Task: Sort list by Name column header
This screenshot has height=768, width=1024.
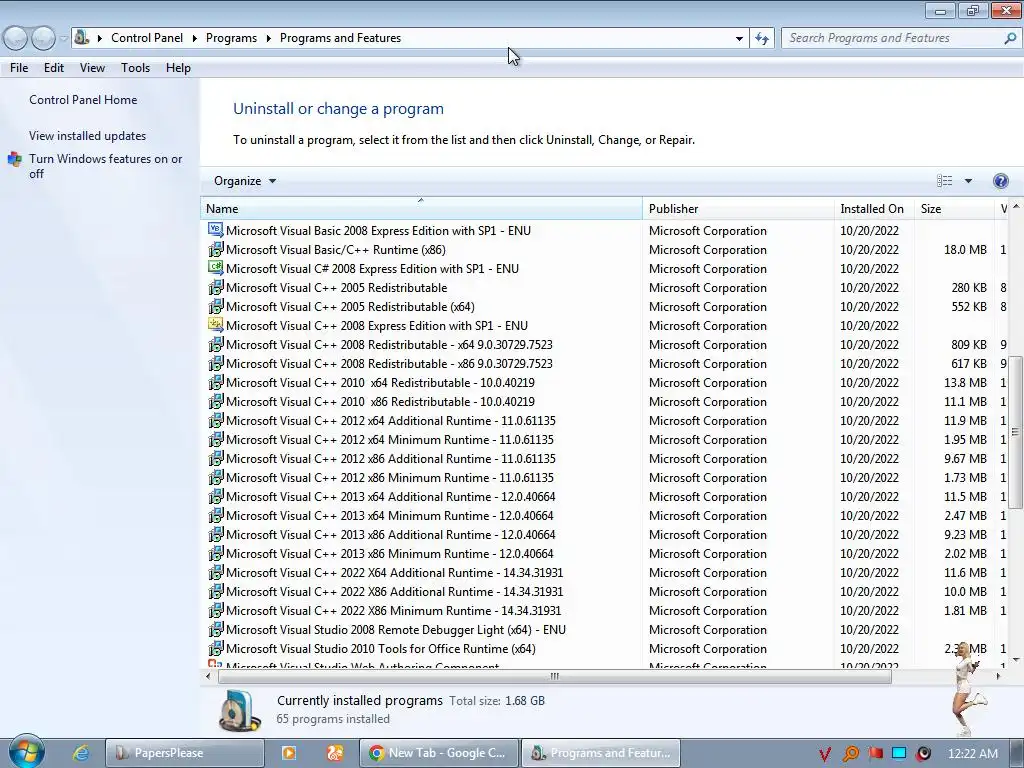Action: (421, 209)
